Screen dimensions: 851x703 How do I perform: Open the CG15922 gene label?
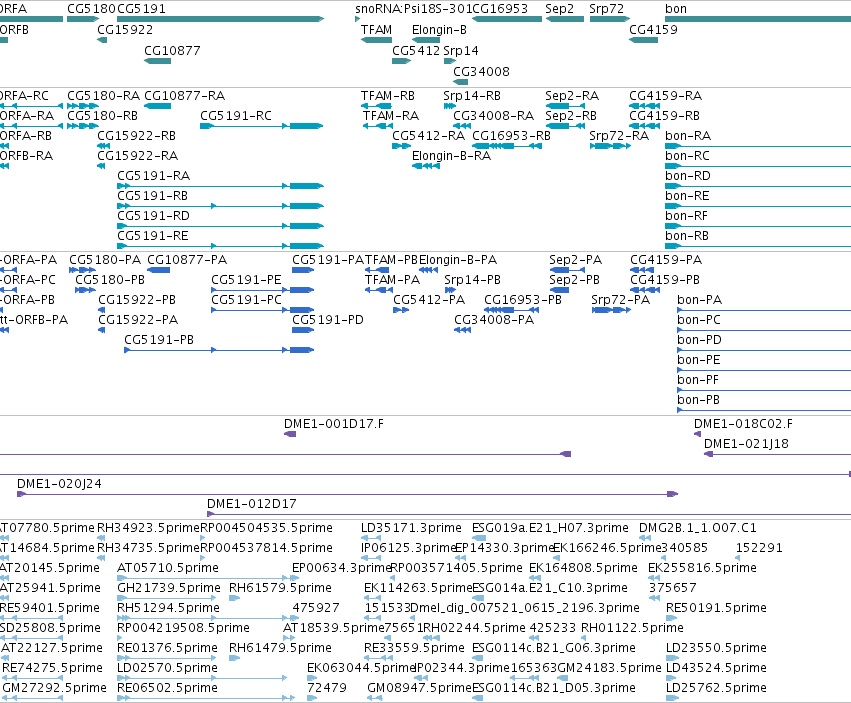(125, 29)
